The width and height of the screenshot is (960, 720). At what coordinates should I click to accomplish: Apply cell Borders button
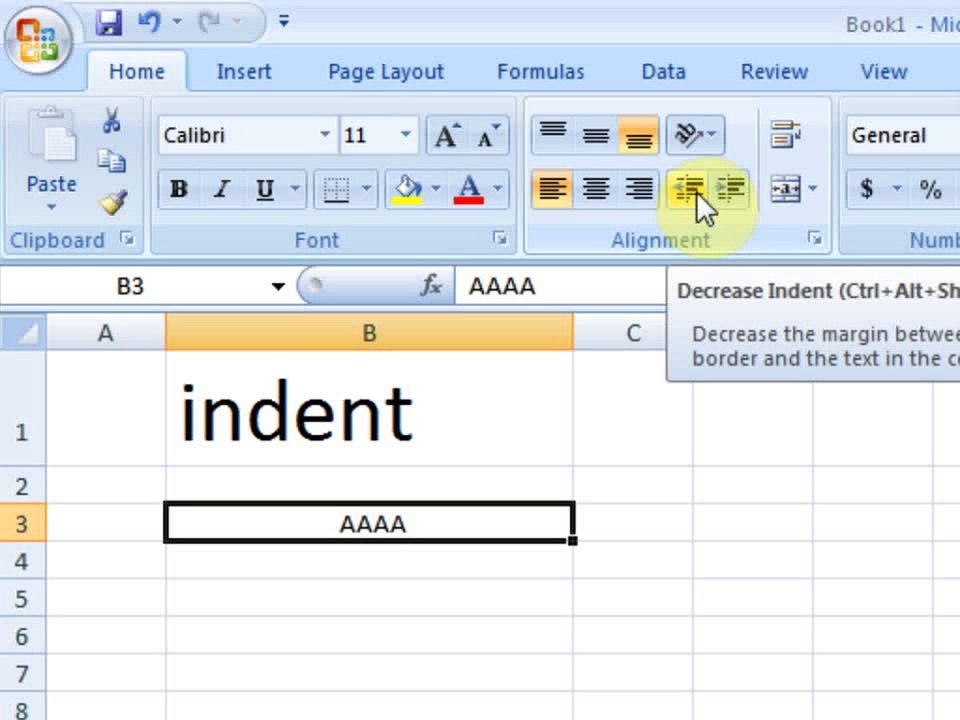(336, 189)
